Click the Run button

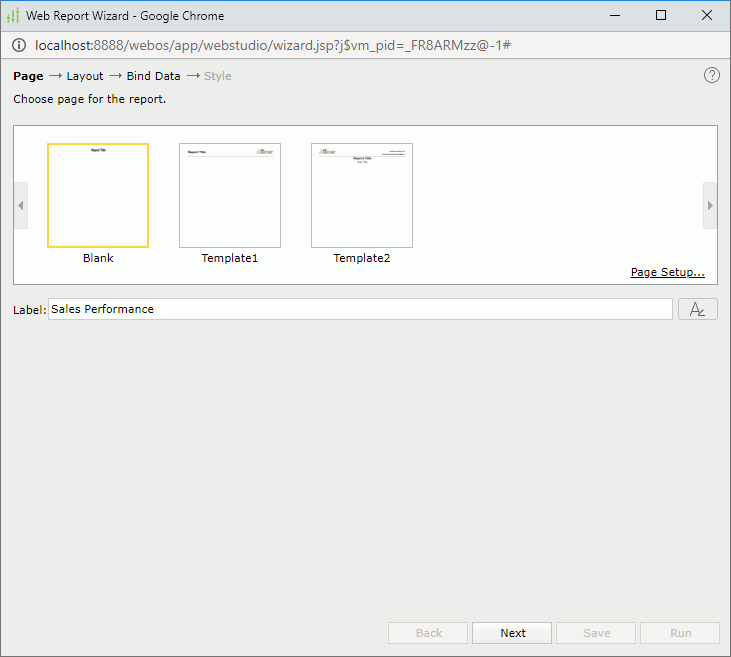680,633
